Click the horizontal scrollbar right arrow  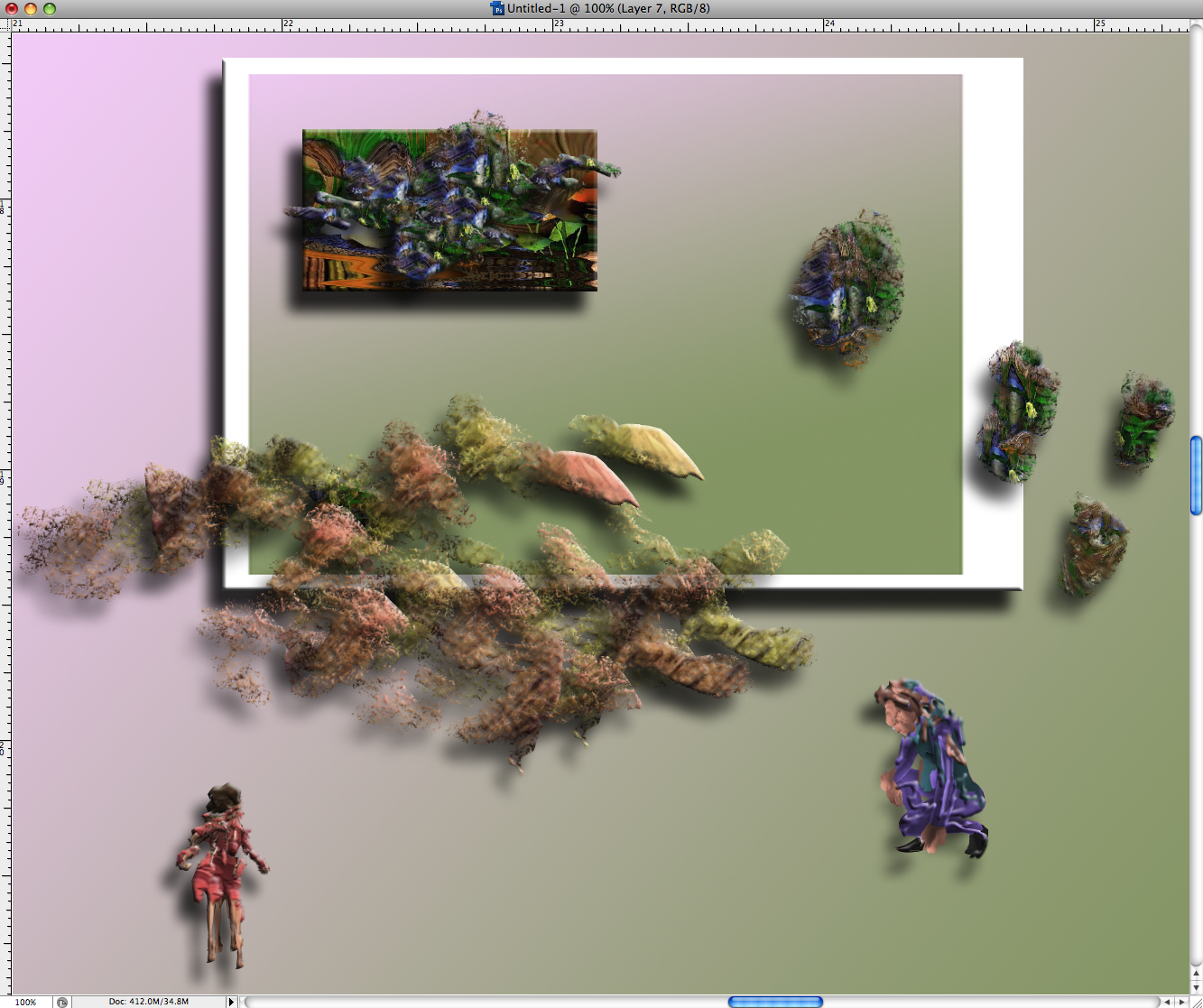coord(1182,1002)
